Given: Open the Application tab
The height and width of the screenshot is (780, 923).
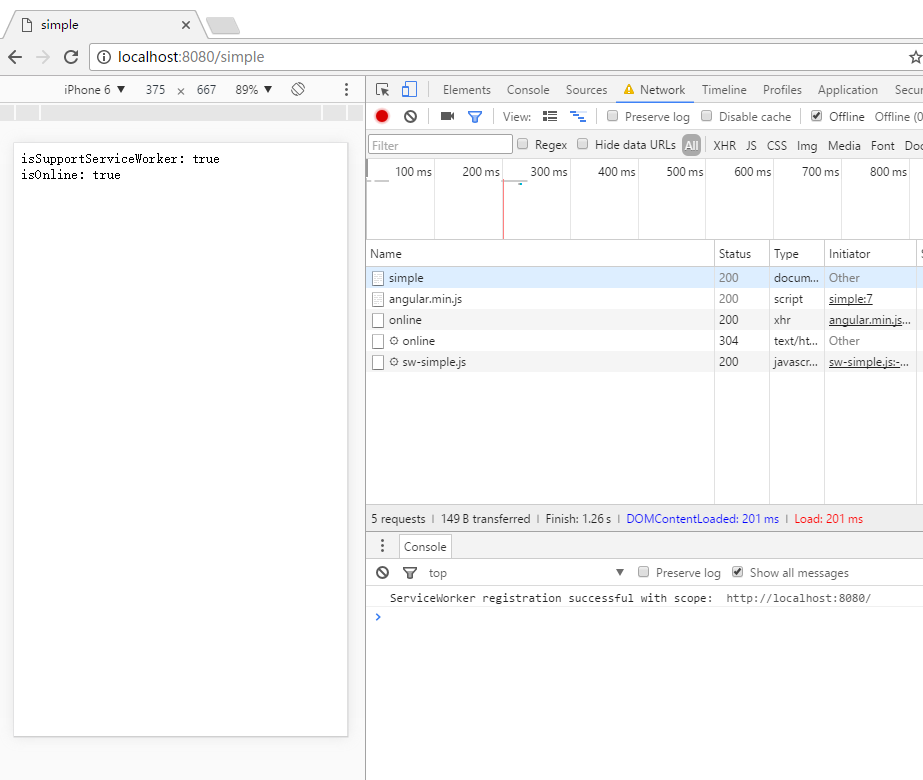Looking at the screenshot, I should point(848,89).
